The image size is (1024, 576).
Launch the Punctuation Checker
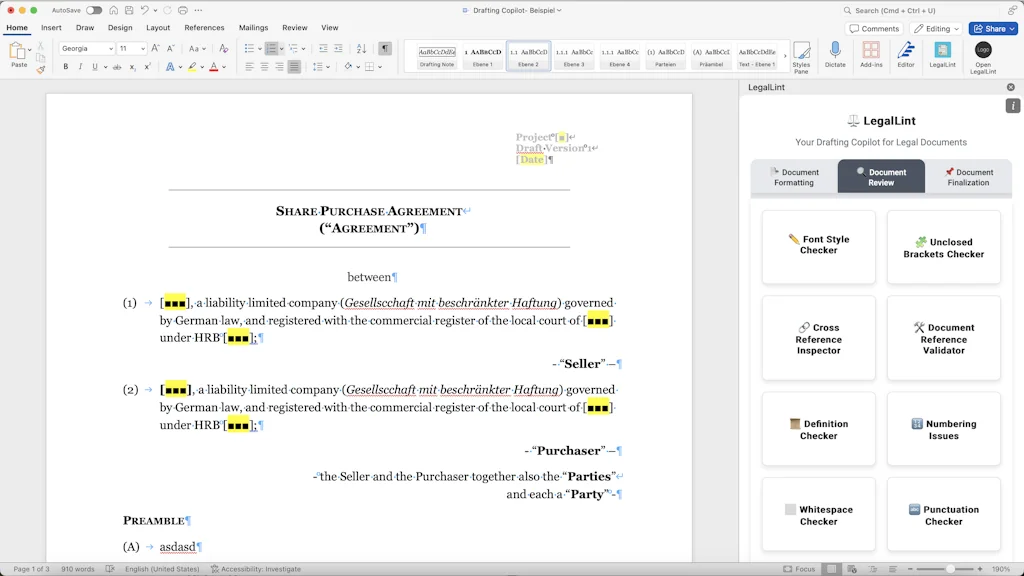point(943,513)
